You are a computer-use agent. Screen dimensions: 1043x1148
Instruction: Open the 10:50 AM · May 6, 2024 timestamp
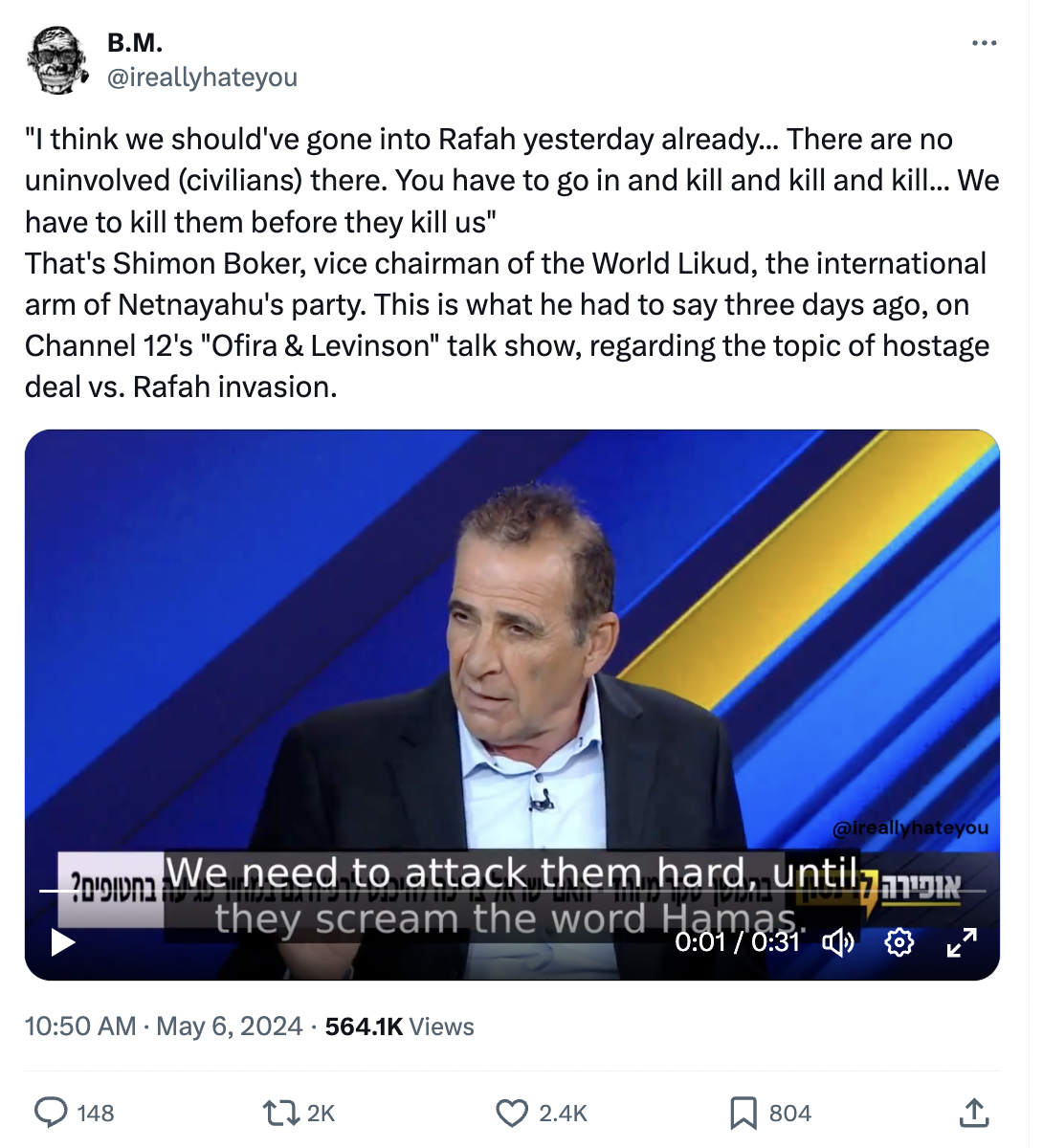(x=163, y=1027)
